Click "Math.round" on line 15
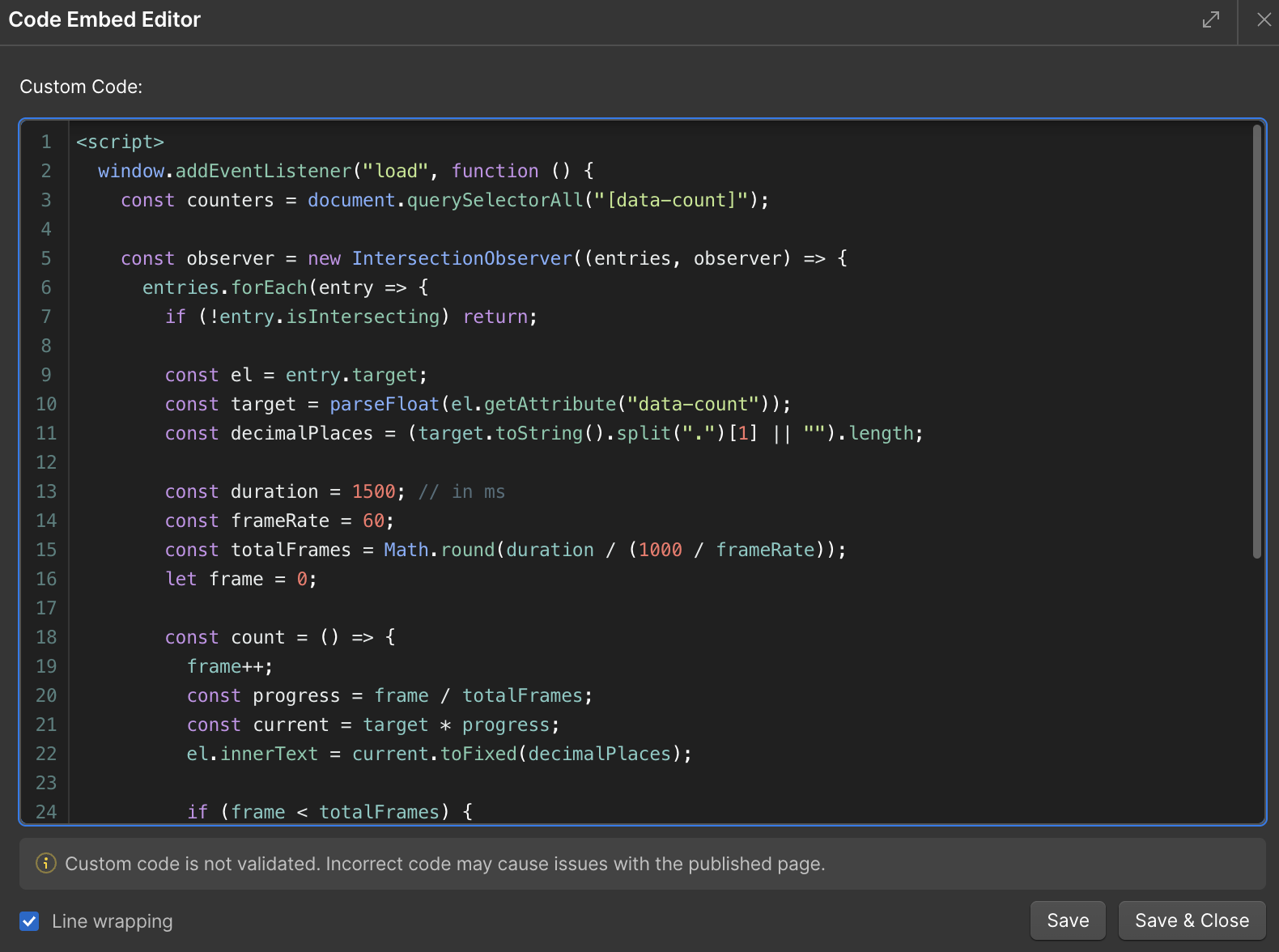Viewport: 1279px width, 952px height. [x=439, y=550]
